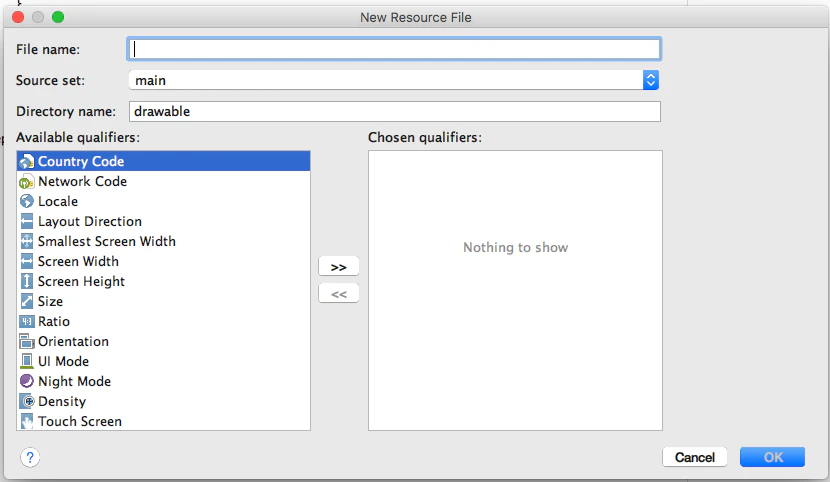Click the Screen Height icon
The width and height of the screenshot is (830, 482).
click(26, 281)
